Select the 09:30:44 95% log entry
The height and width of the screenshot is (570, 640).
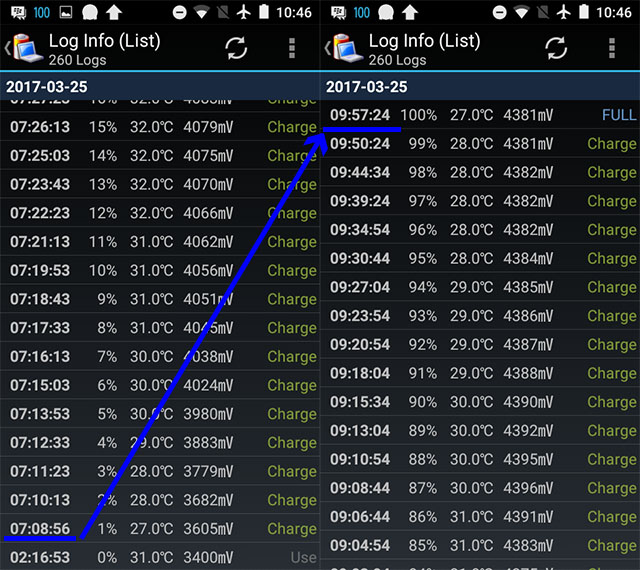[x=480, y=258]
